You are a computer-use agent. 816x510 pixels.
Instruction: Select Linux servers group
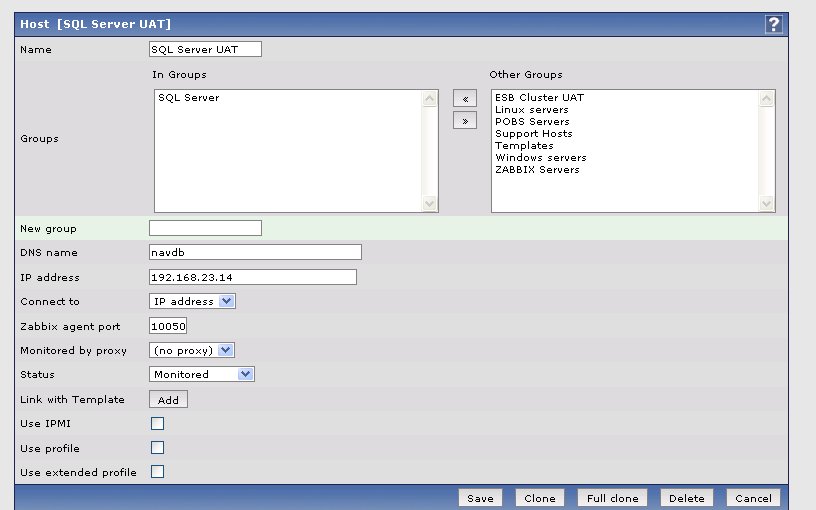coord(531,110)
